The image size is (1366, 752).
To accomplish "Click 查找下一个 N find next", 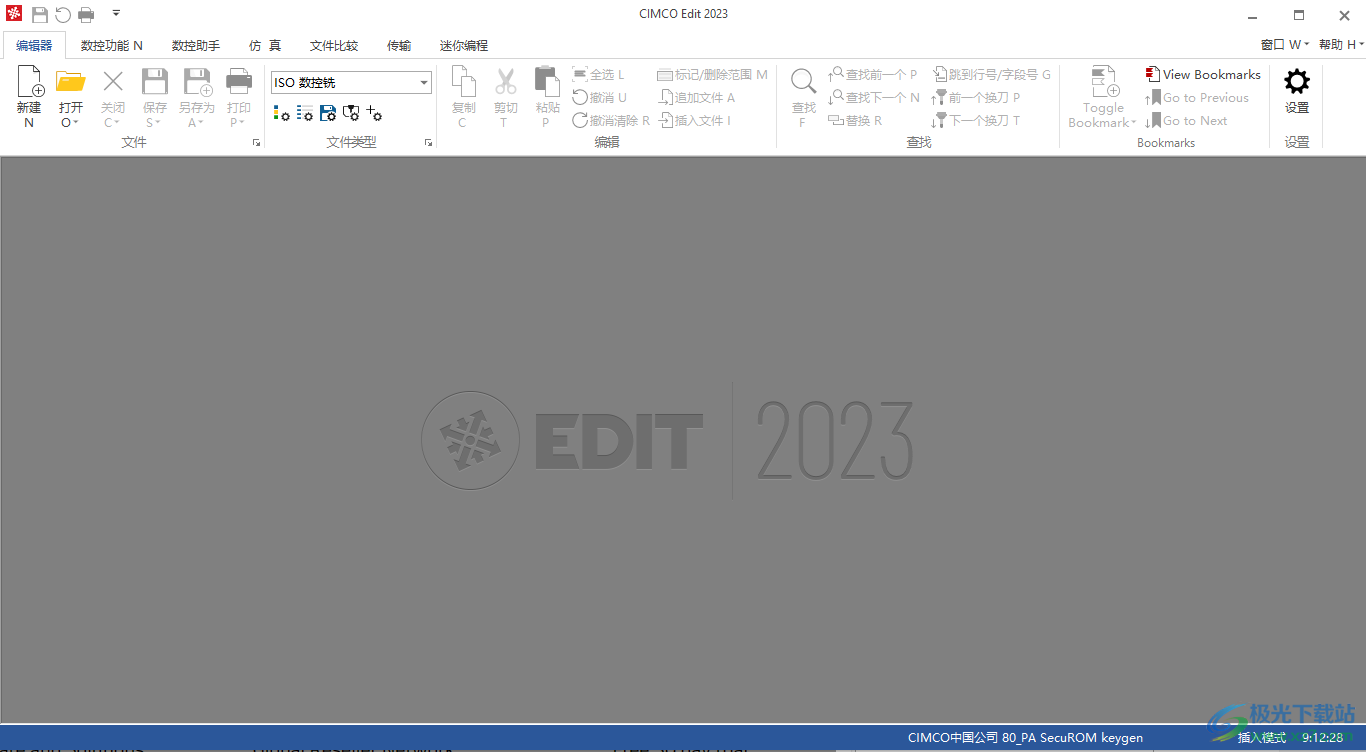I will point(873,98).
